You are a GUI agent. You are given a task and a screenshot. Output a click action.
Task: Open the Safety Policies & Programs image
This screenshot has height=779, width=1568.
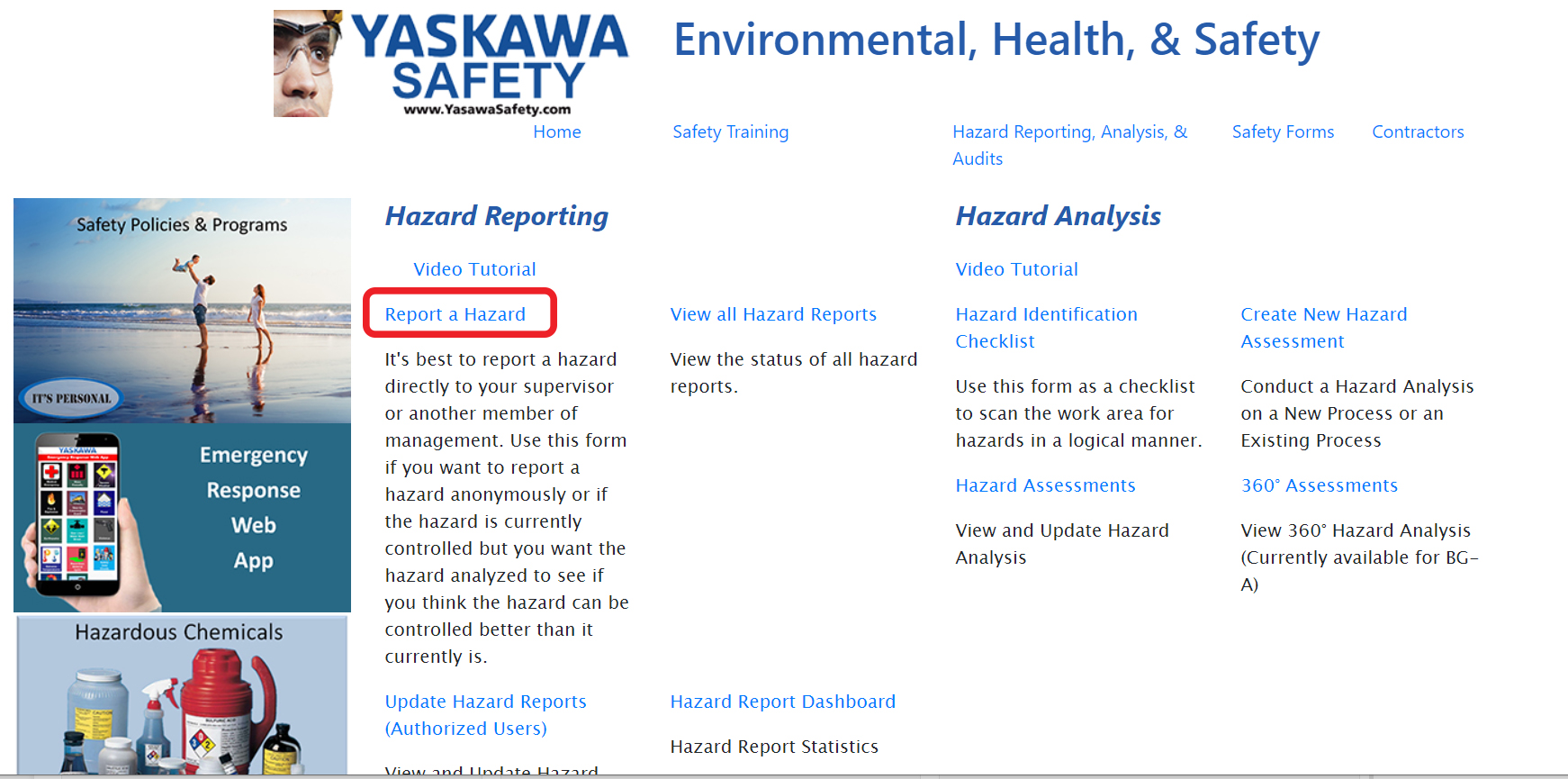tap(182, 311)
